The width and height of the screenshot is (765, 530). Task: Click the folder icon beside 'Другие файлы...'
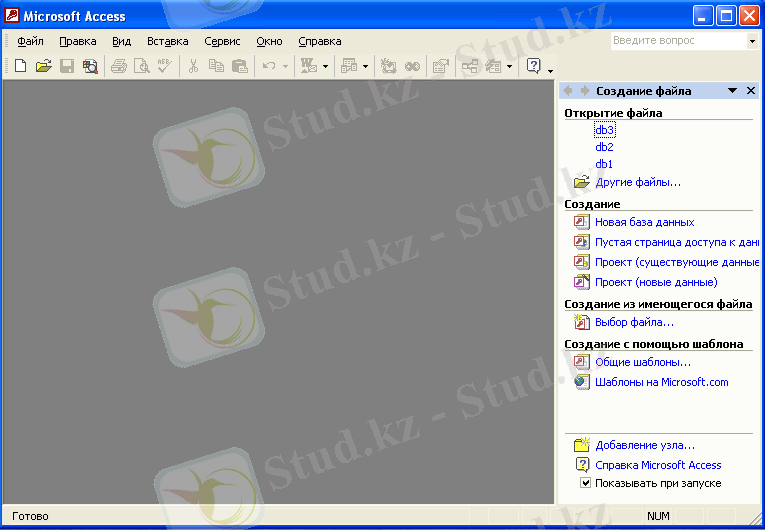pyautogui.click(x=582, y=182)
